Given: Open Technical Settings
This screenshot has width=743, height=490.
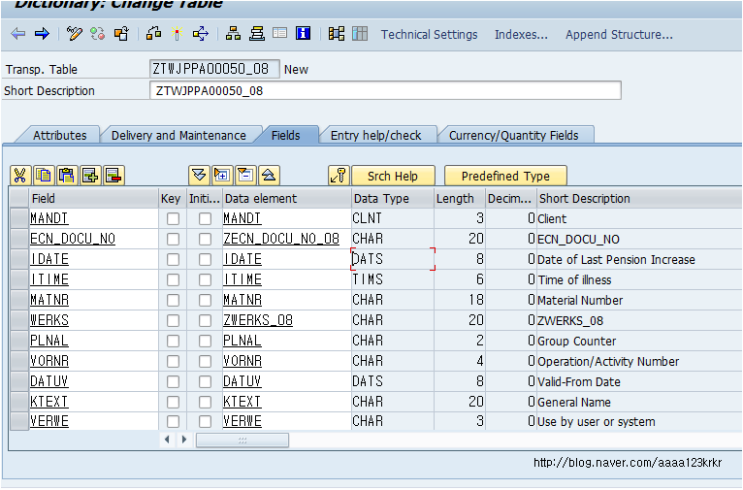Looking at the screenshot, I should click(x=429, y=35).
